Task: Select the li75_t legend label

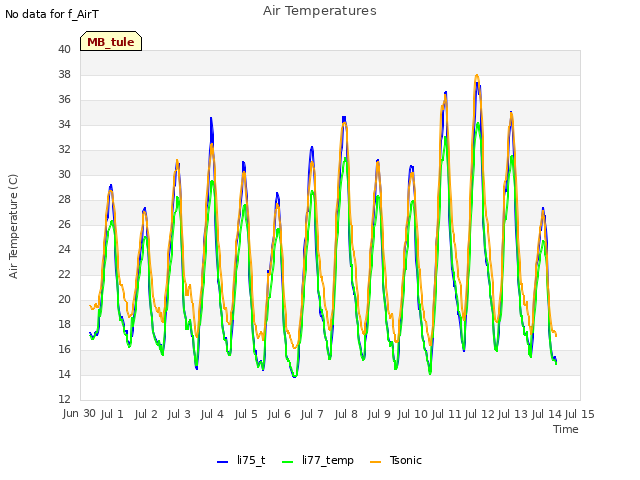Action: 251,460
